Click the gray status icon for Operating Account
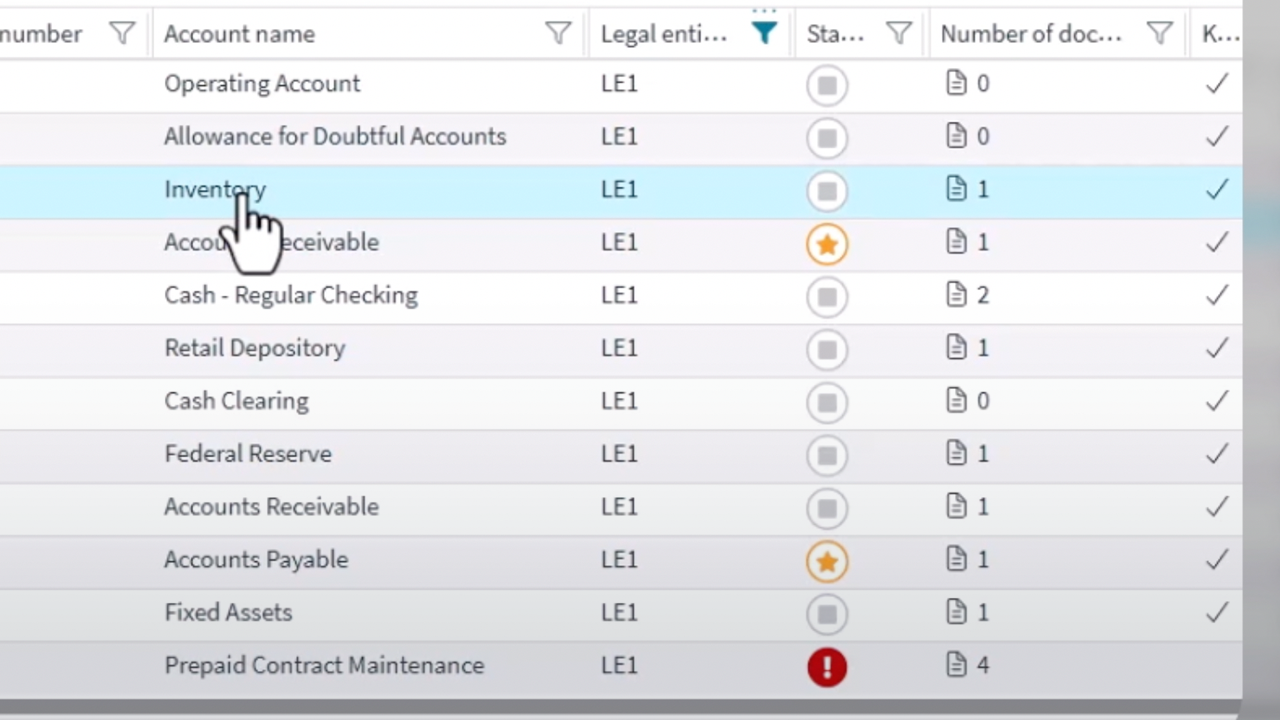 827,85
